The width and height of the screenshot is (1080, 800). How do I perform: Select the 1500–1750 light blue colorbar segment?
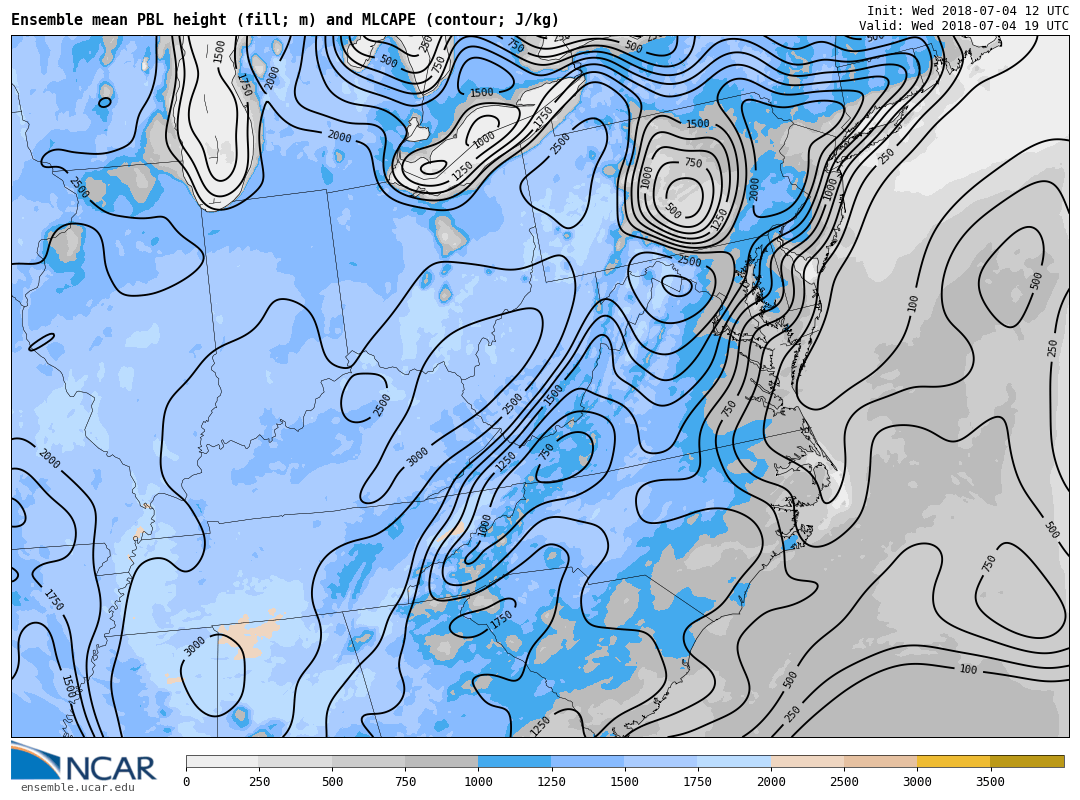tap(661, 761)
